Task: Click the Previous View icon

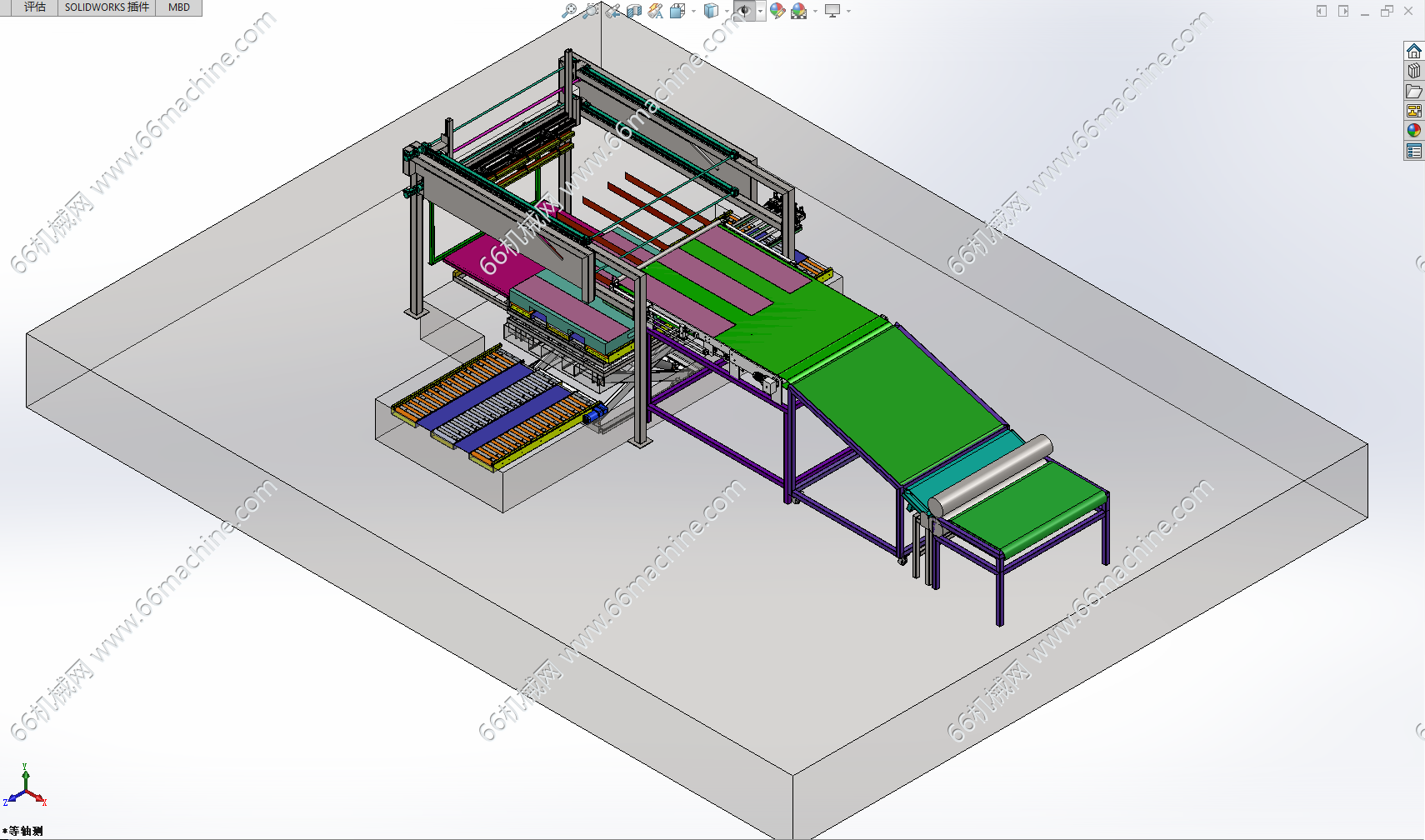Action: coord(612,11)
